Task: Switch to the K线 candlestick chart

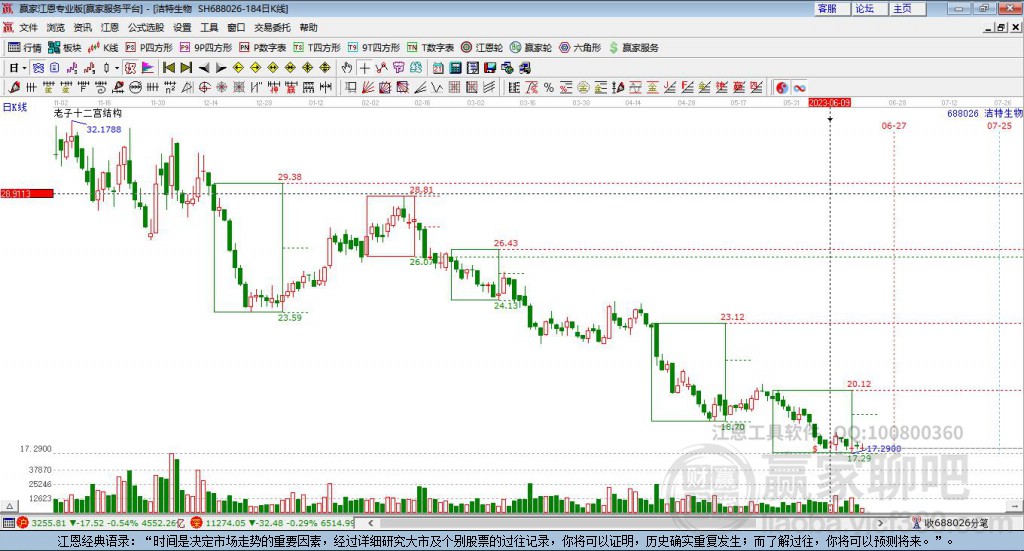Action: (x=103, y=48)
